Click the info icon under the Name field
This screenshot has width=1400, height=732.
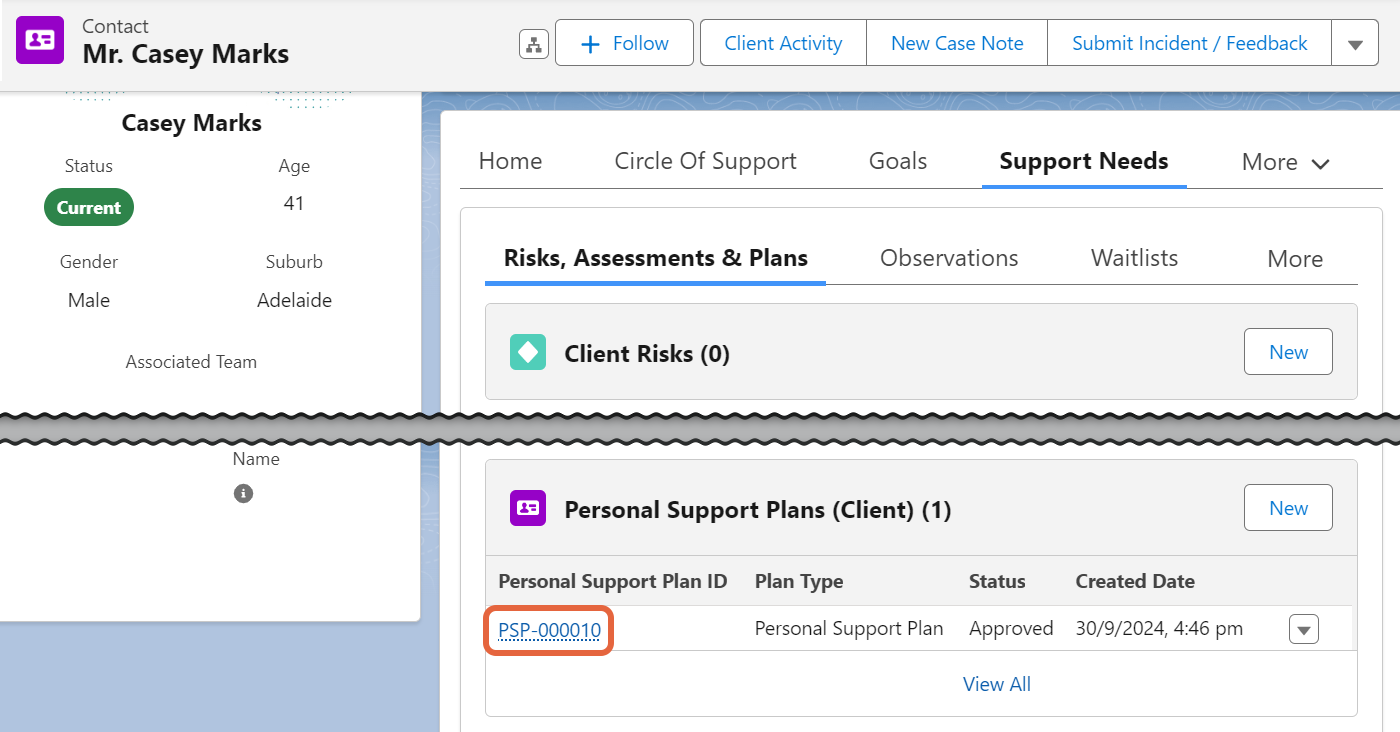click(243, 492)
